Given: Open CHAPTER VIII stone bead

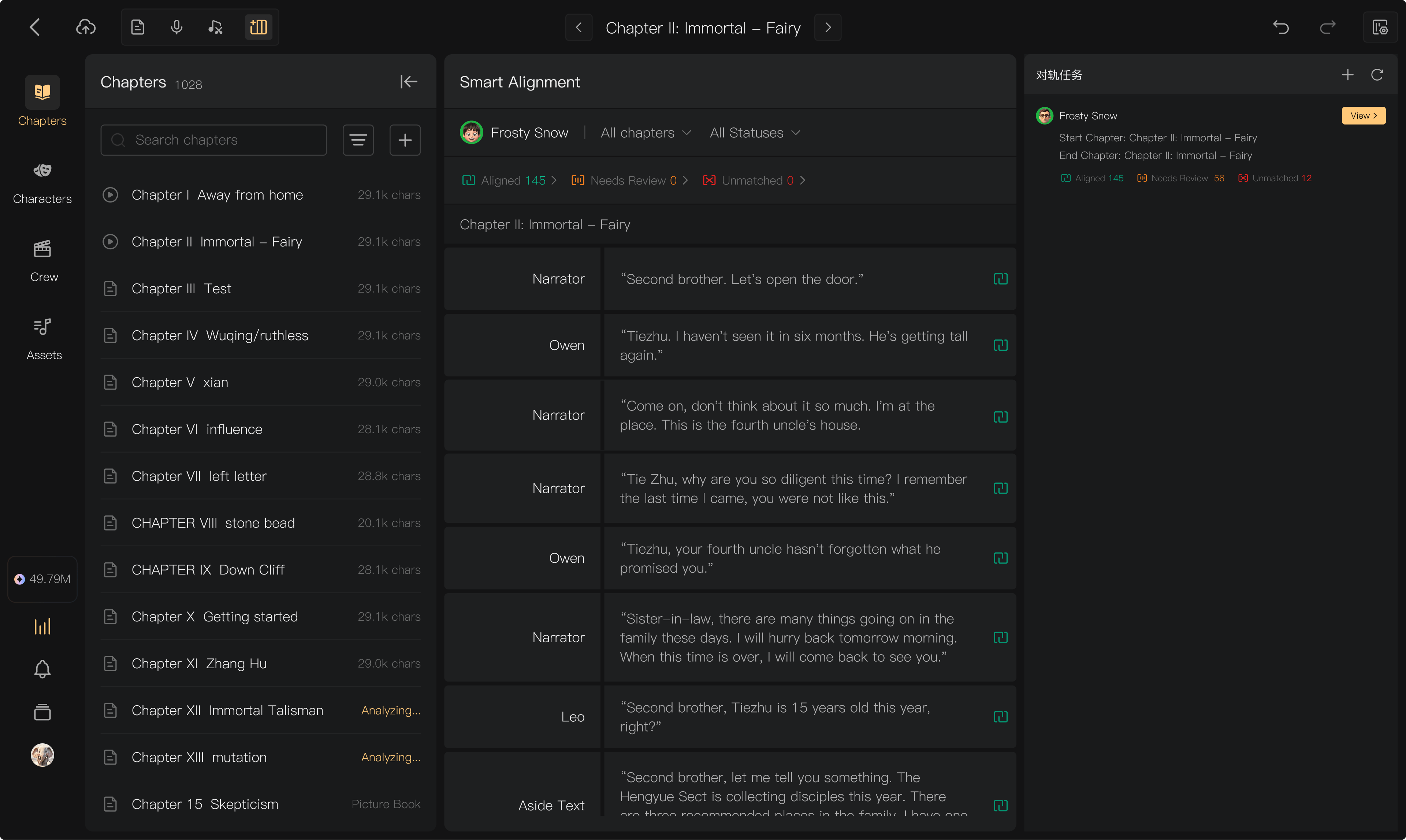Looking at the screenshot, I should coord(261,523).
